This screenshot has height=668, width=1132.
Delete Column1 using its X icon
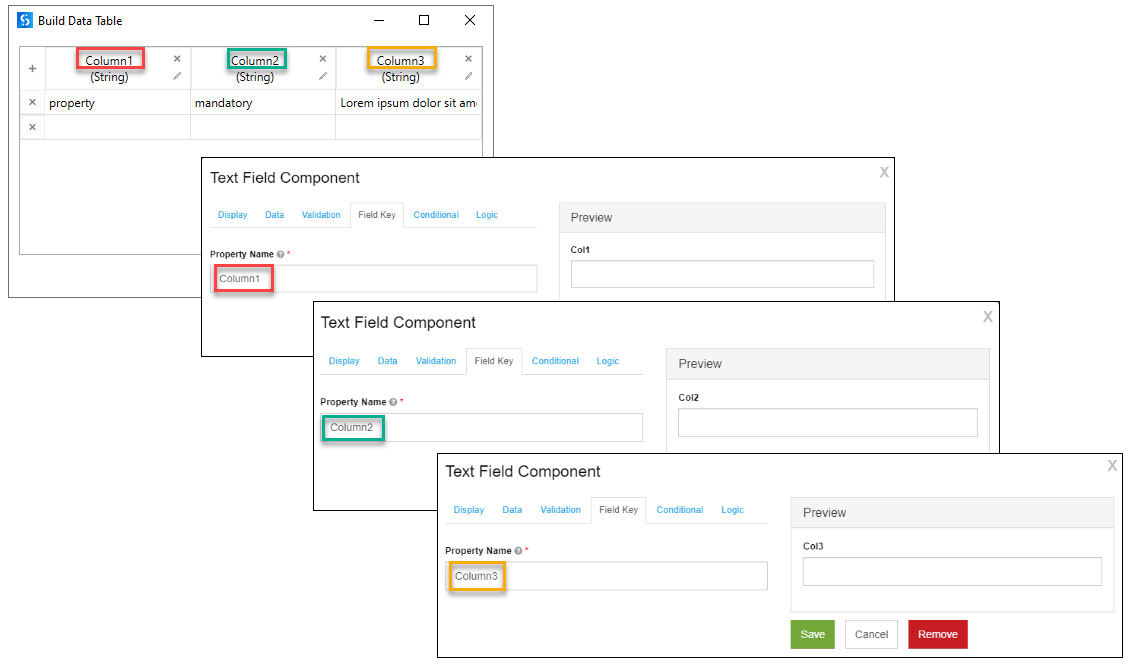pos(177,59)
